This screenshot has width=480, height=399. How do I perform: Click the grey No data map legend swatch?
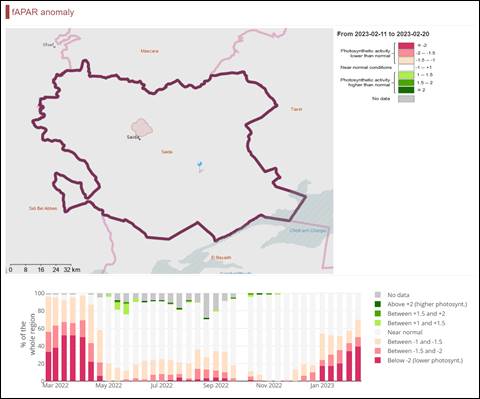pyautogui.click(x=406, y=99)
